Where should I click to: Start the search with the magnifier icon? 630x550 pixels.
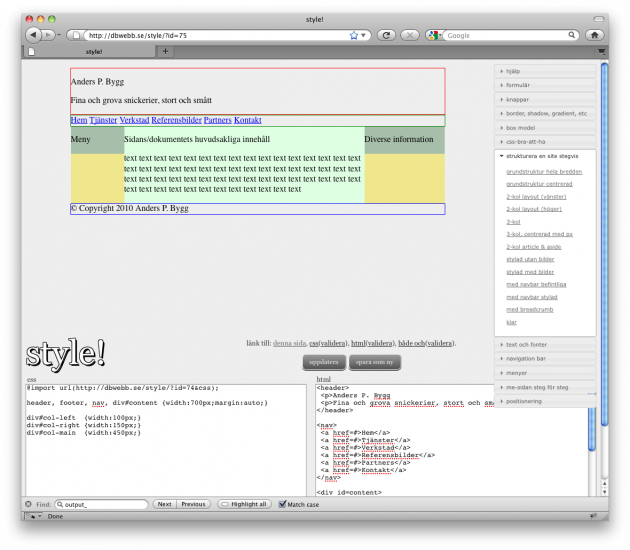(x=571, y=35)
